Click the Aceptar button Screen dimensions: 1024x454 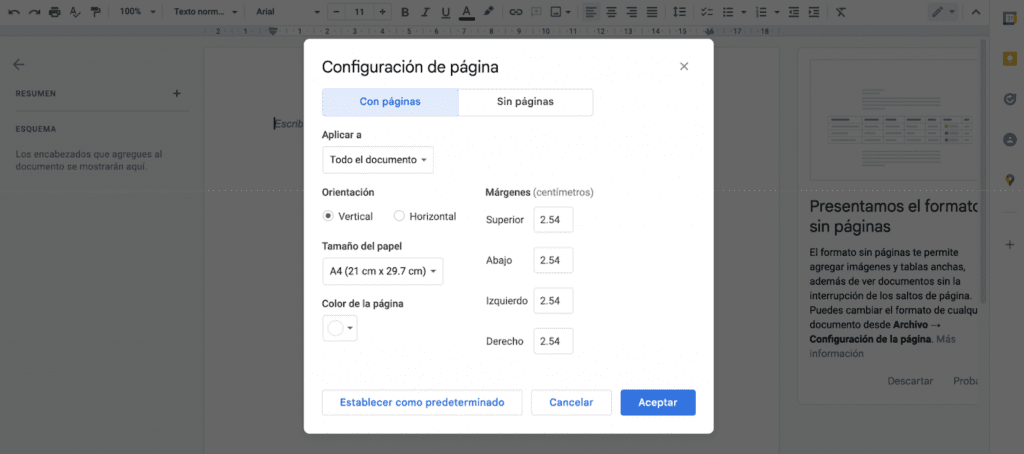[x=657, y=403]
